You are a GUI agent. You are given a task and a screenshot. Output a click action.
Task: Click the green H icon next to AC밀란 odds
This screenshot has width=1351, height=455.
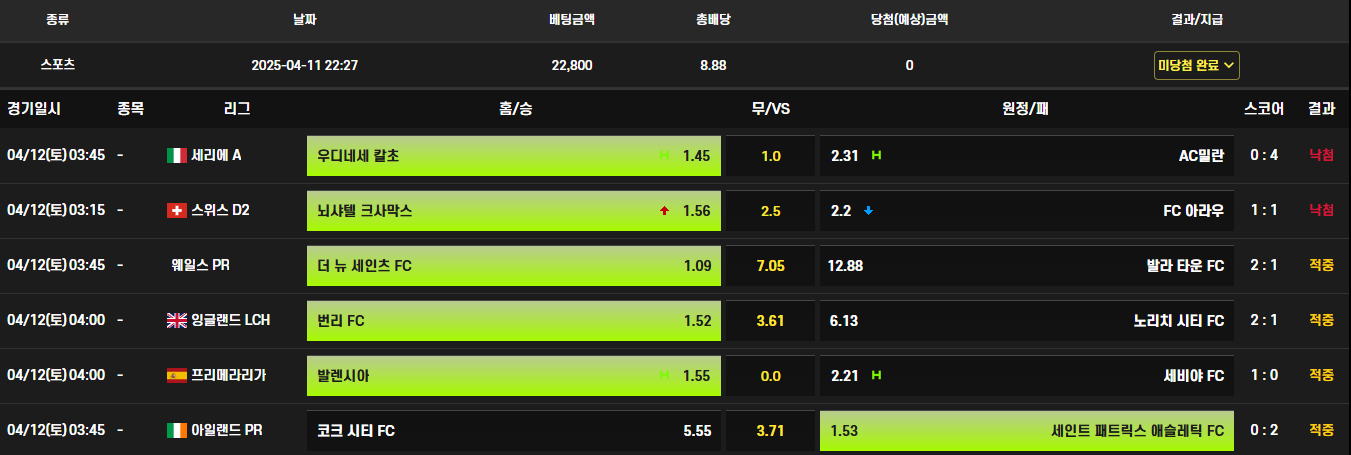[876, 155]
